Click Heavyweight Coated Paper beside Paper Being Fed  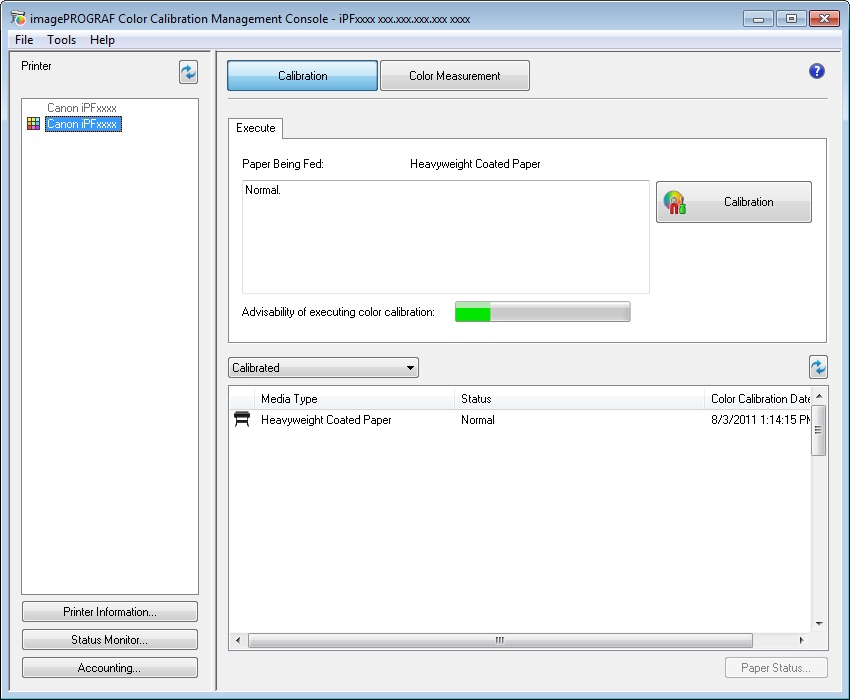pyautogui.click(x=475, y=164)
